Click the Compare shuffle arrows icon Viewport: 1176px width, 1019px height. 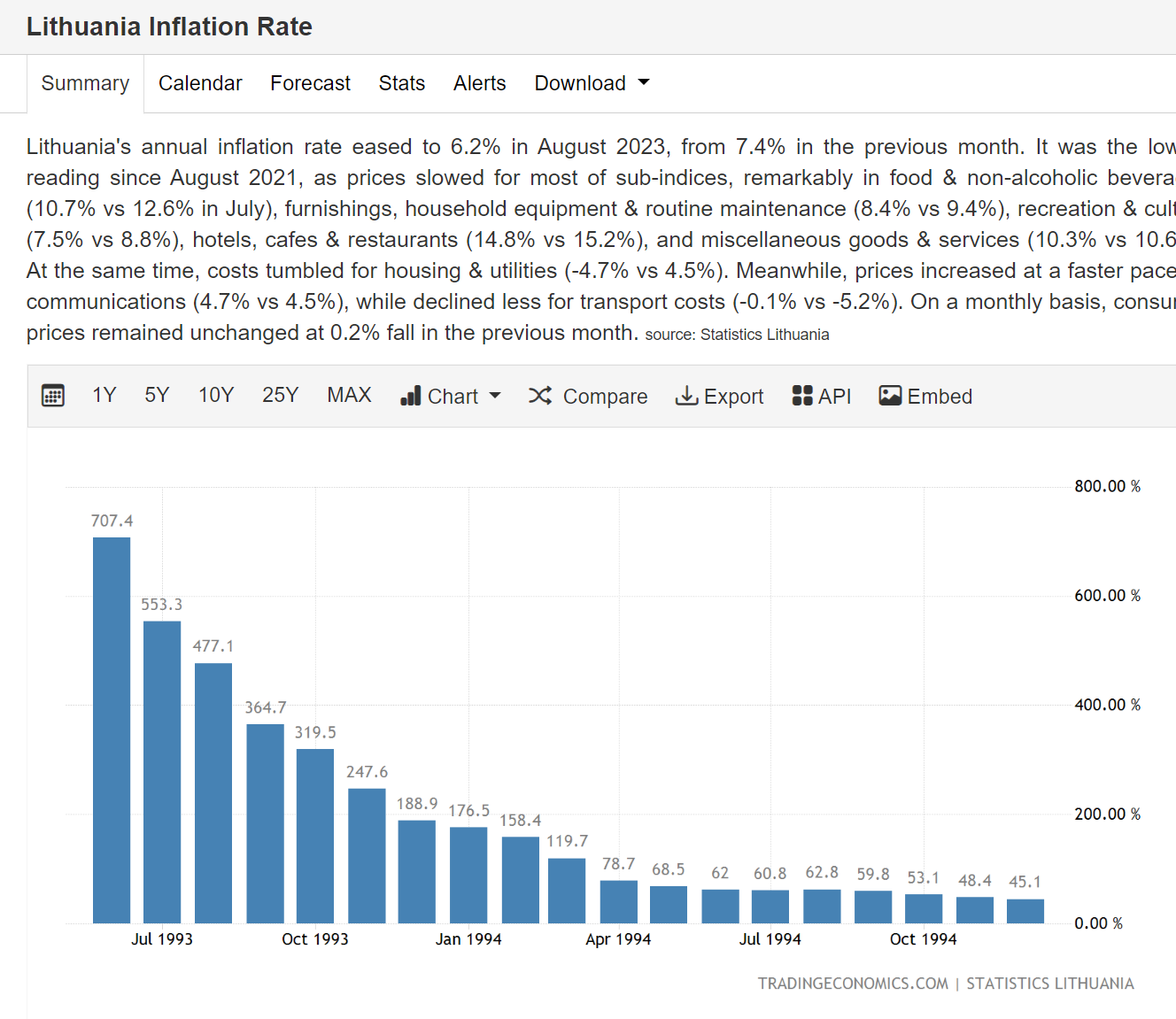tap(540, 396)
